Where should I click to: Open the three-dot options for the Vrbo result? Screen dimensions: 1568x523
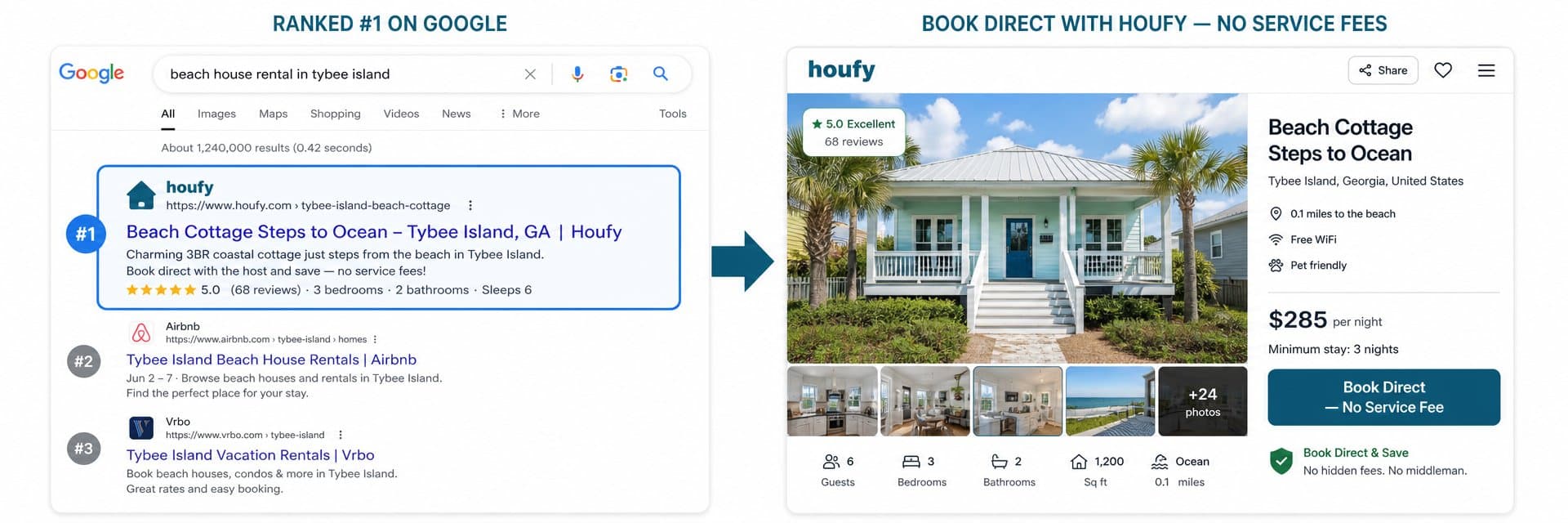point(340,435)
